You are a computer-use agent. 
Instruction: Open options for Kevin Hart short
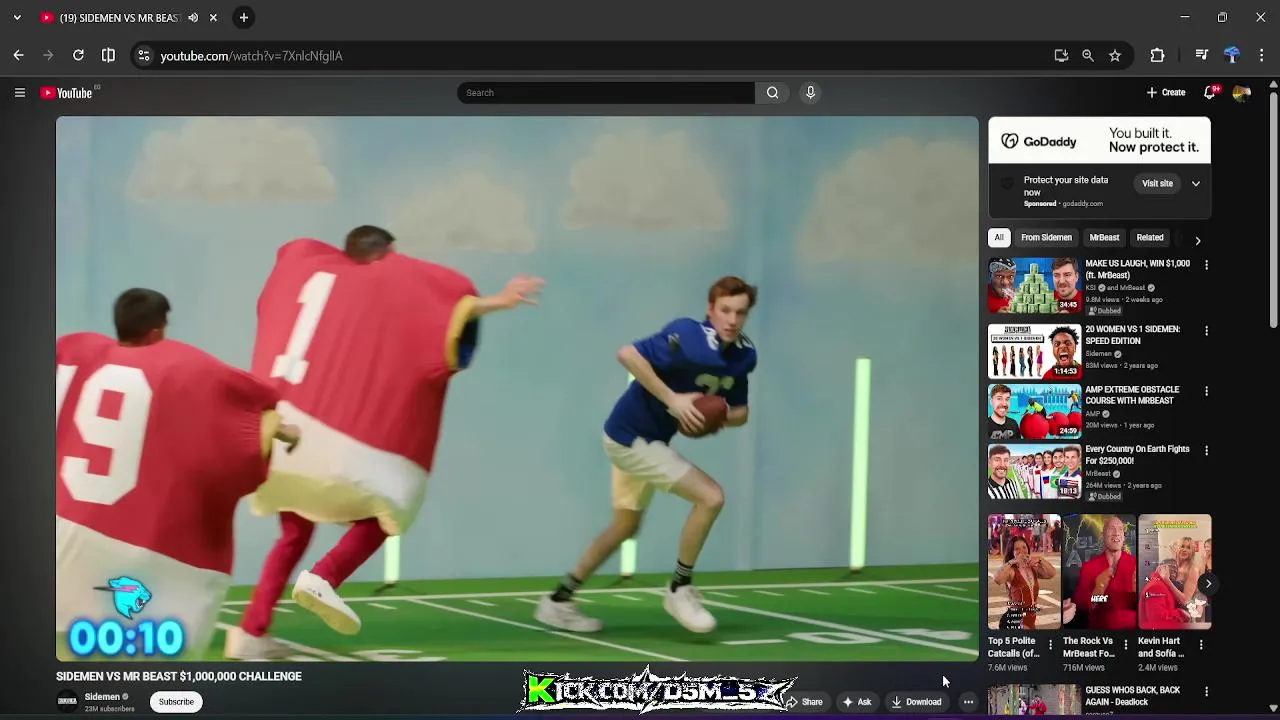pos(1200,645)
